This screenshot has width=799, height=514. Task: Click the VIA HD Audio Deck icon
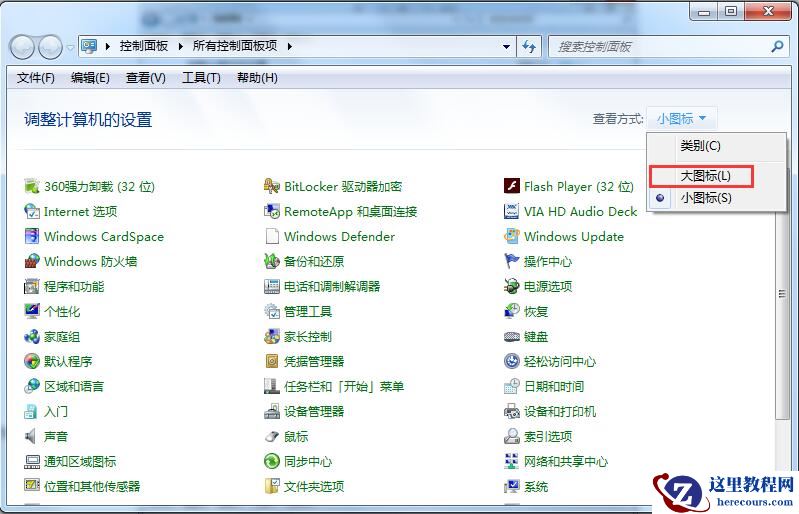(x=512, y=211)
